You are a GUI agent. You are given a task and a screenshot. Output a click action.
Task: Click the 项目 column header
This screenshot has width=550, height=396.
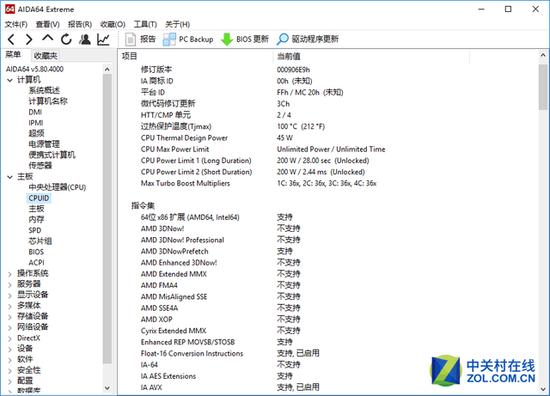[x=129, y=56]
